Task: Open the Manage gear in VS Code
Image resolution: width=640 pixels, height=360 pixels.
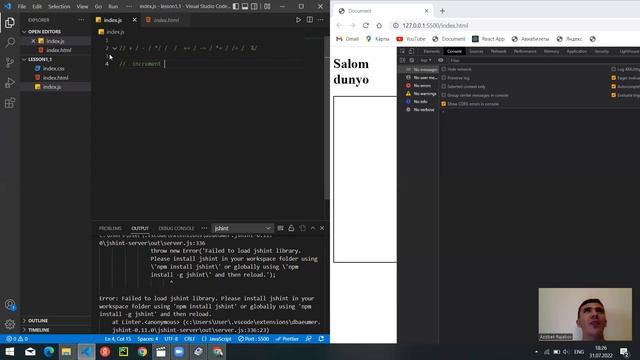Action: point(10,324)
